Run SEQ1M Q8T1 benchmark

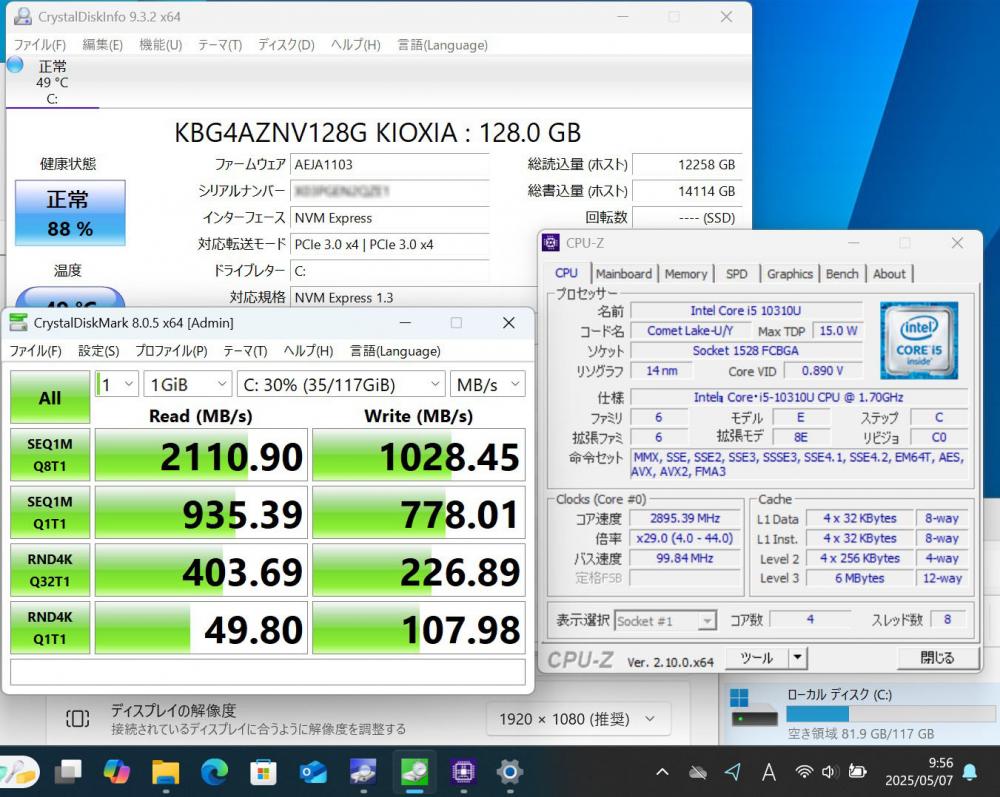(x=50, y=455)
